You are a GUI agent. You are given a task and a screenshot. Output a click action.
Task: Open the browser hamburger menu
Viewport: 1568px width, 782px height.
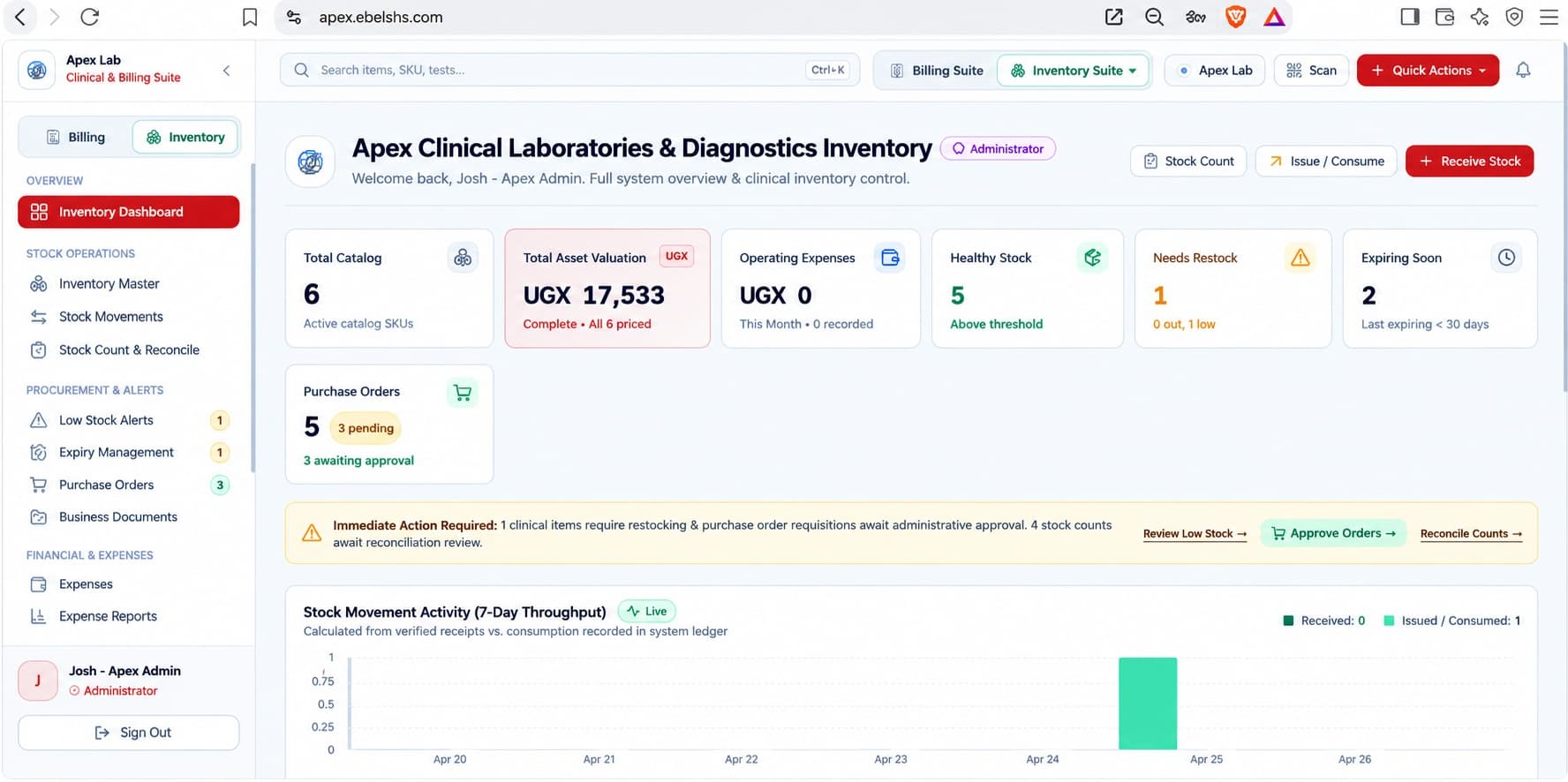[1549, 17]
